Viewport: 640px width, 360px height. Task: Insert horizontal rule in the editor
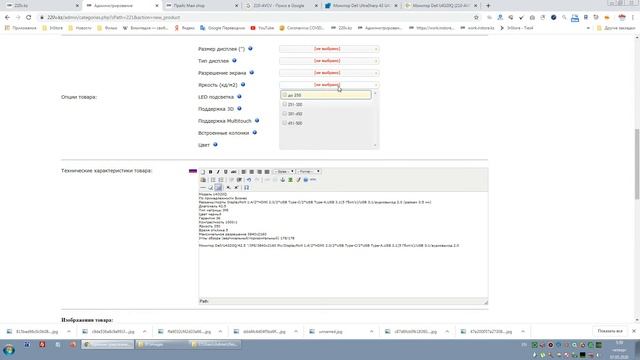tap(203, 187)
